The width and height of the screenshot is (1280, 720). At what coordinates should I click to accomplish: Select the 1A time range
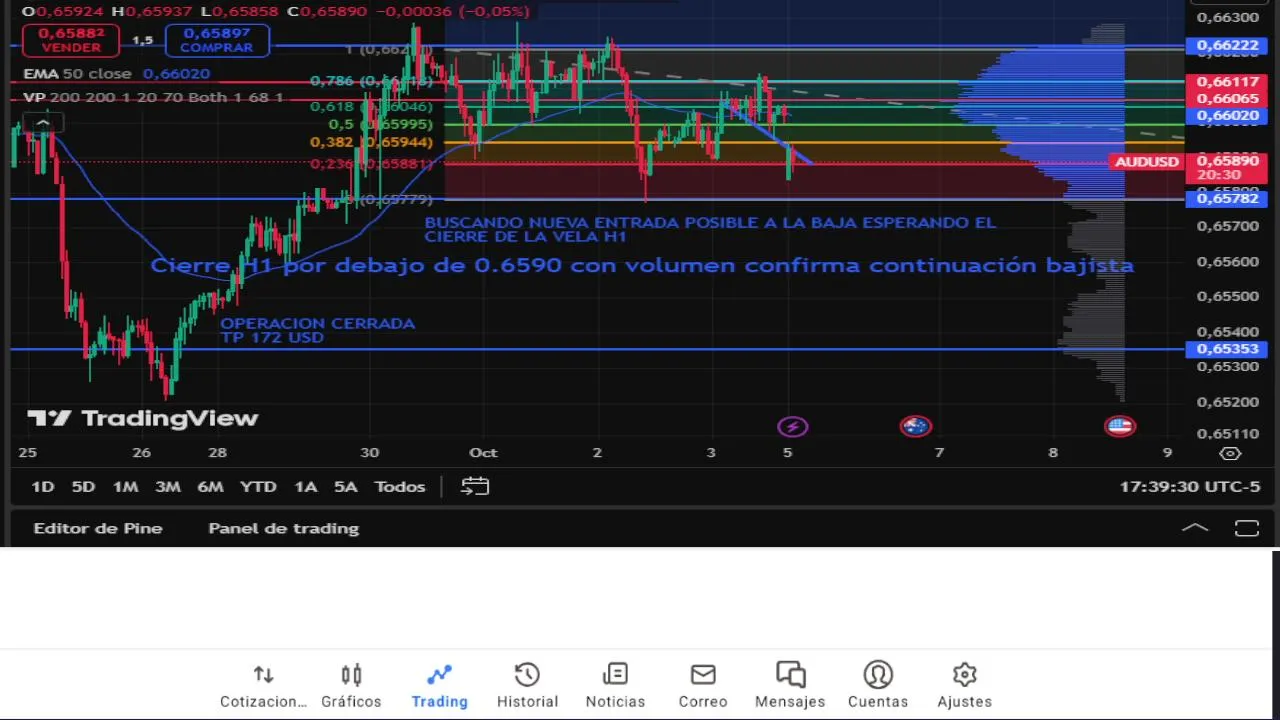(305, 487)
